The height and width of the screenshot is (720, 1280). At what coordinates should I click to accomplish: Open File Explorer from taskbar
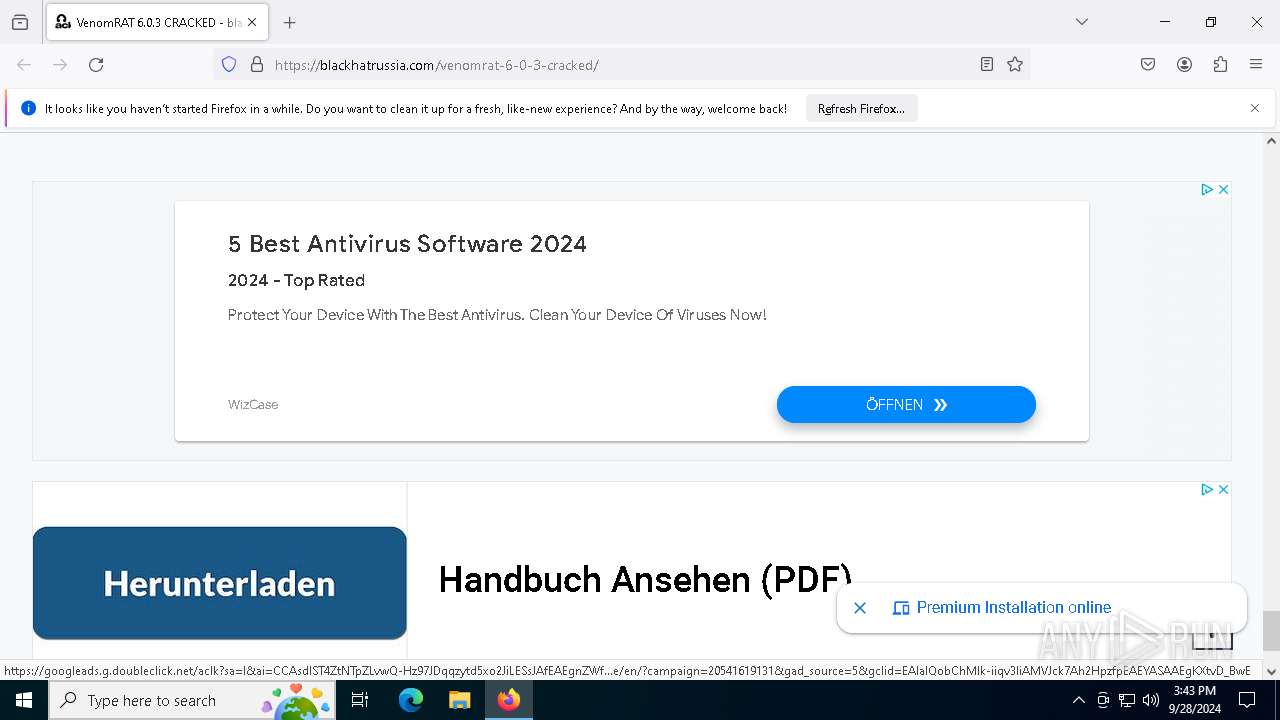(x=459, y=700)
